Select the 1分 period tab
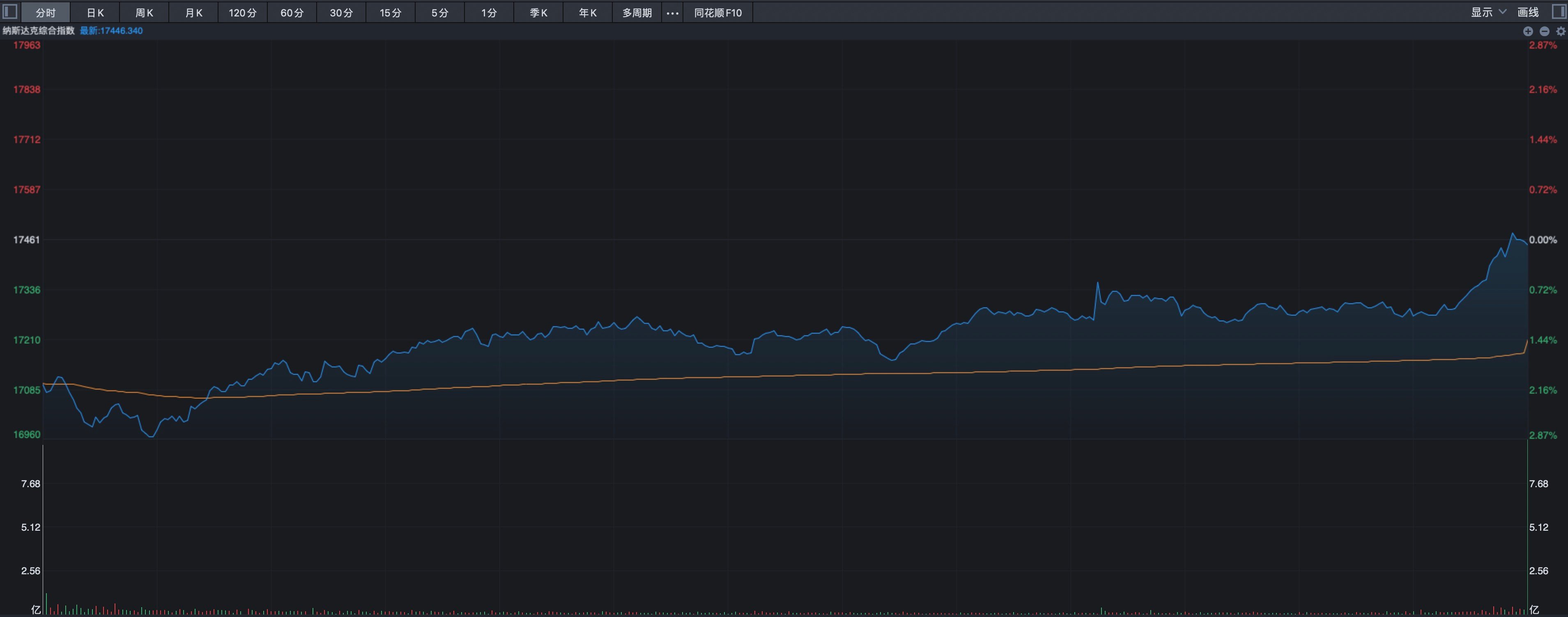 490,13
